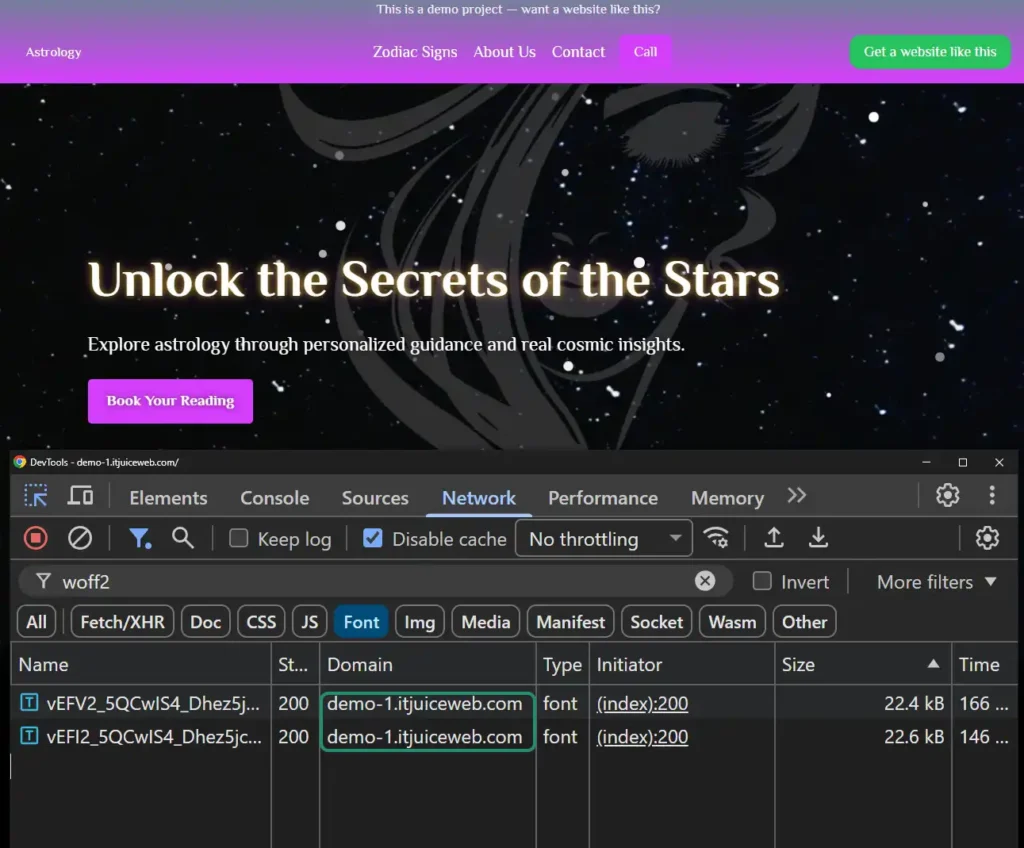Filter by Media requests
The height and width of the screenshot is (848, 1024).
click(x=486, y=622)
